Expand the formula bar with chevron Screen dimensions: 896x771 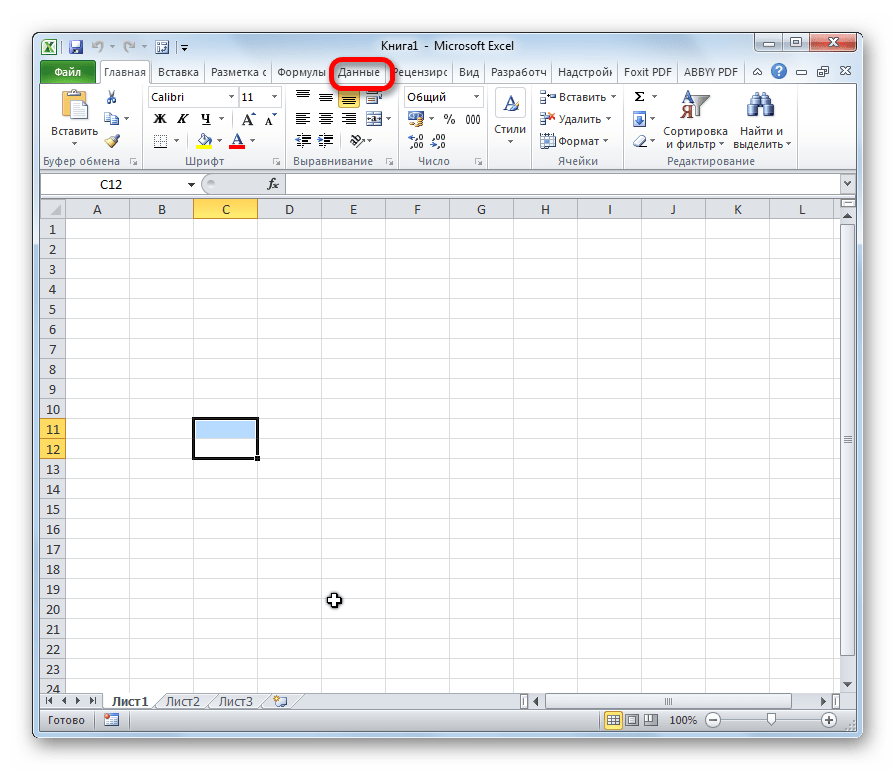(x=847, y=183)
